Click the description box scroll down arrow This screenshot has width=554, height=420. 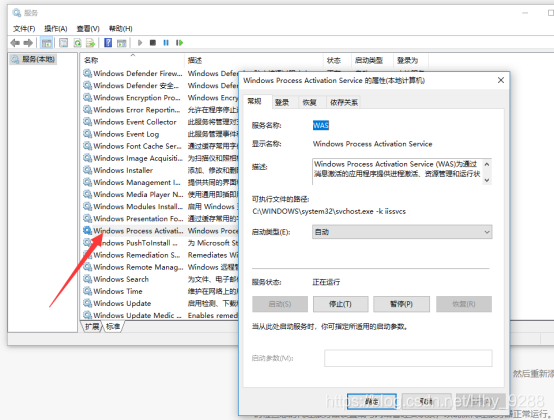487,180
